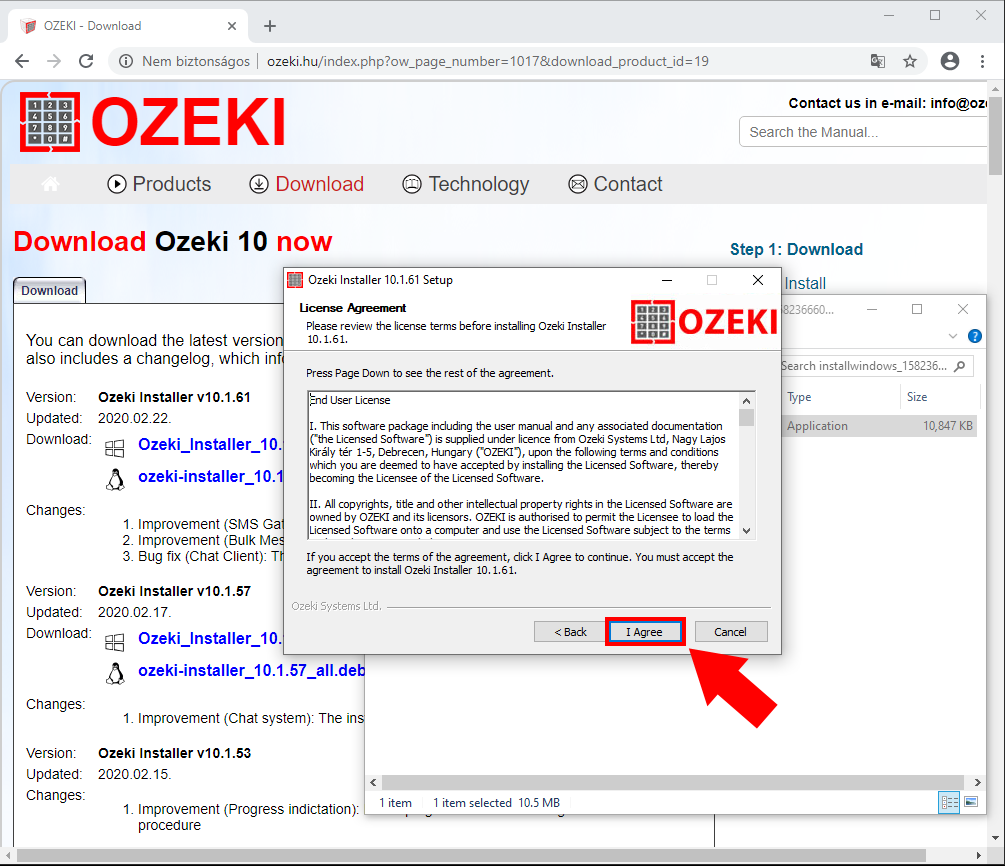Viewport: 1005px width, 866px height.
Task: Click the page vertical scrollbar down arrow
Action: point(995,838)
